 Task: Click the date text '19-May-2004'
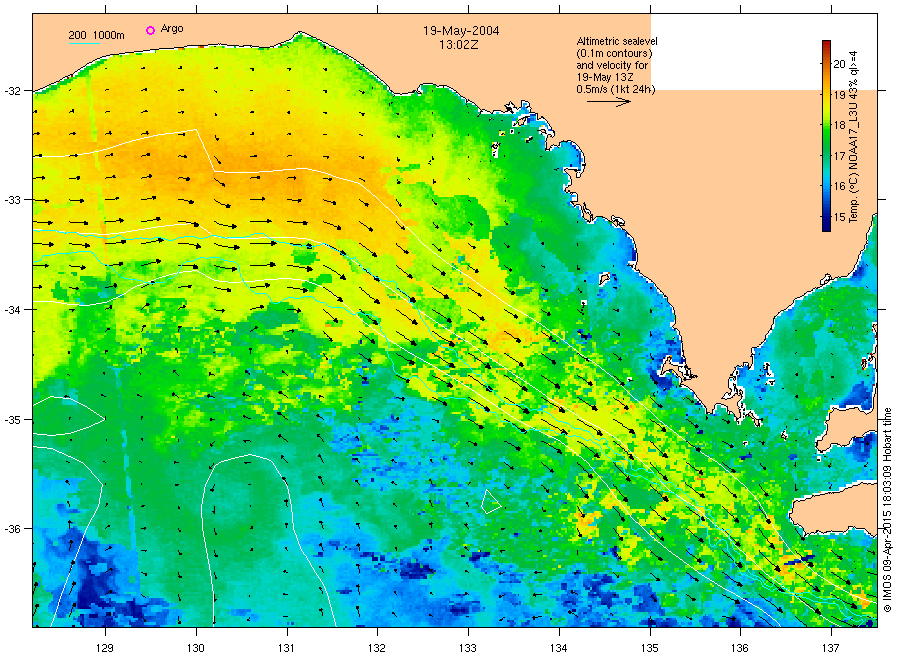point(461,31)
